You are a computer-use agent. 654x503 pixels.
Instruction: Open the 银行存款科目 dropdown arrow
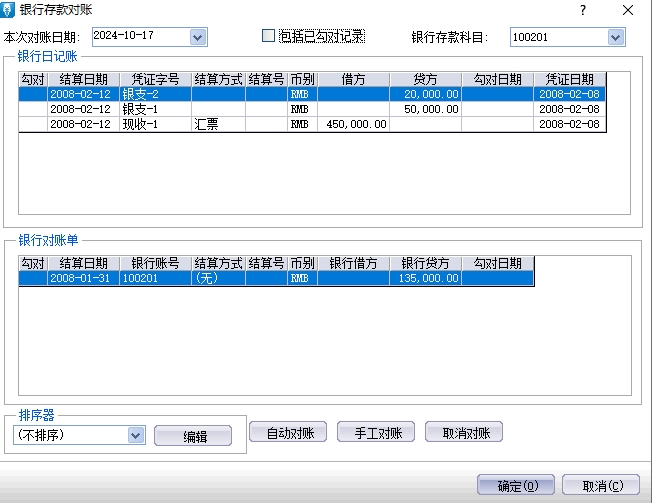616,38
